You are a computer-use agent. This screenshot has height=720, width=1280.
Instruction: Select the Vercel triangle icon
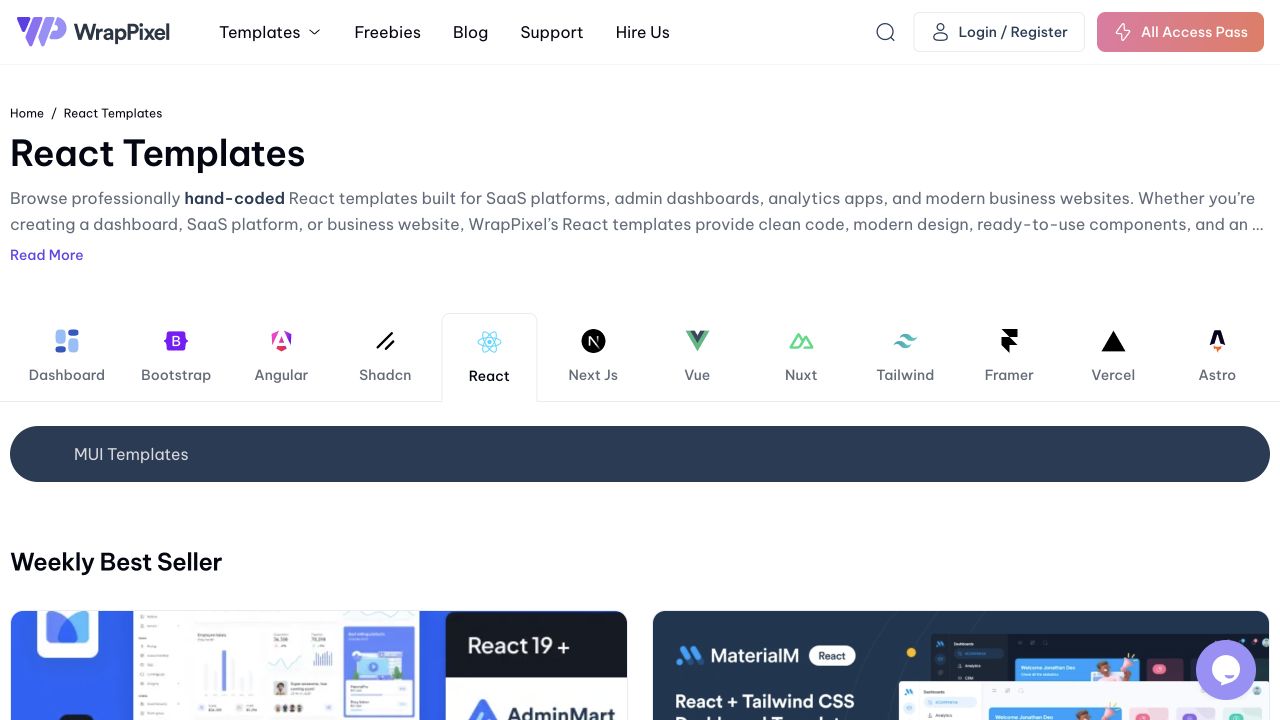(1113, 342)
